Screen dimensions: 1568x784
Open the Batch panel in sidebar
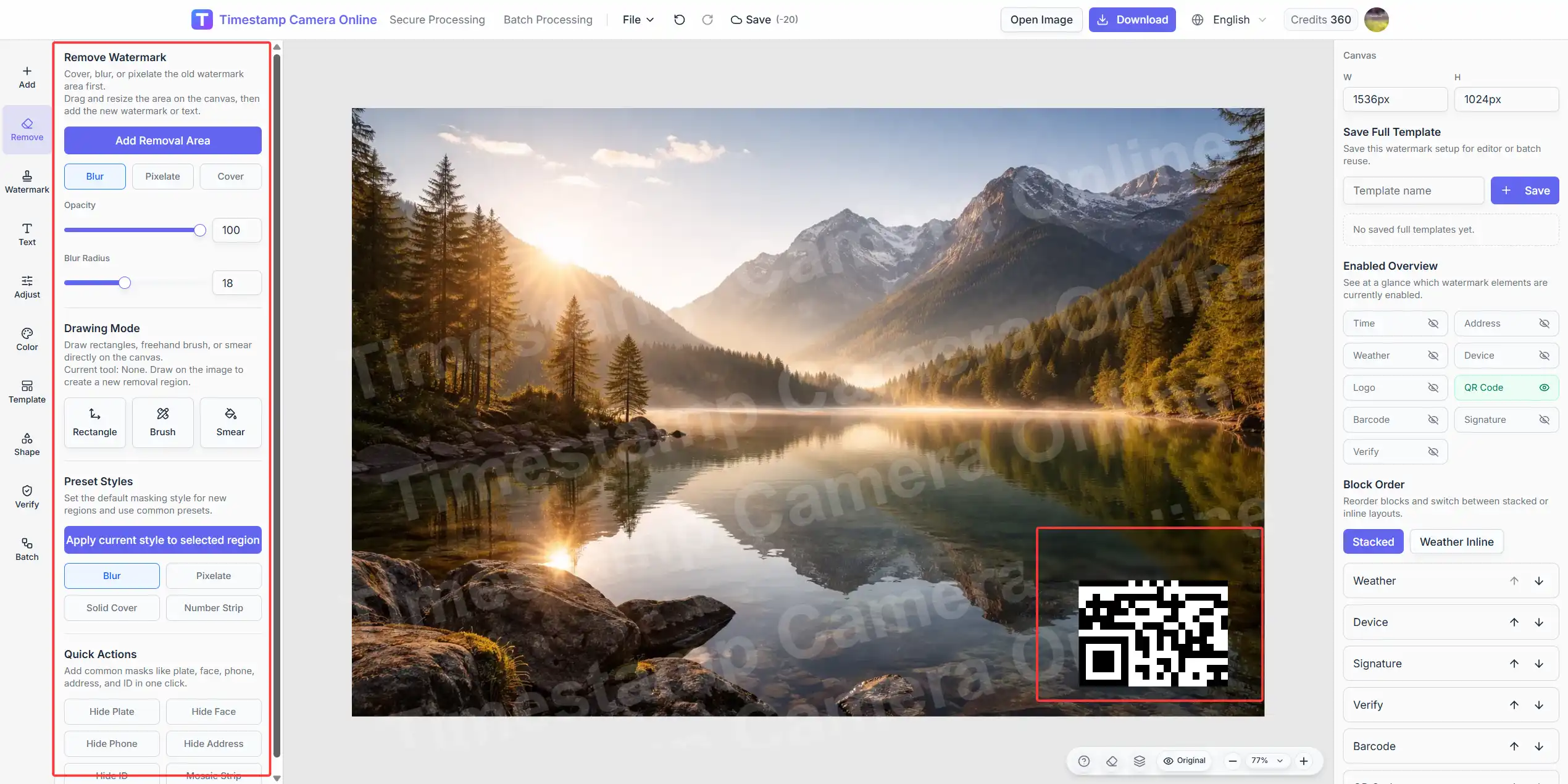27,549
